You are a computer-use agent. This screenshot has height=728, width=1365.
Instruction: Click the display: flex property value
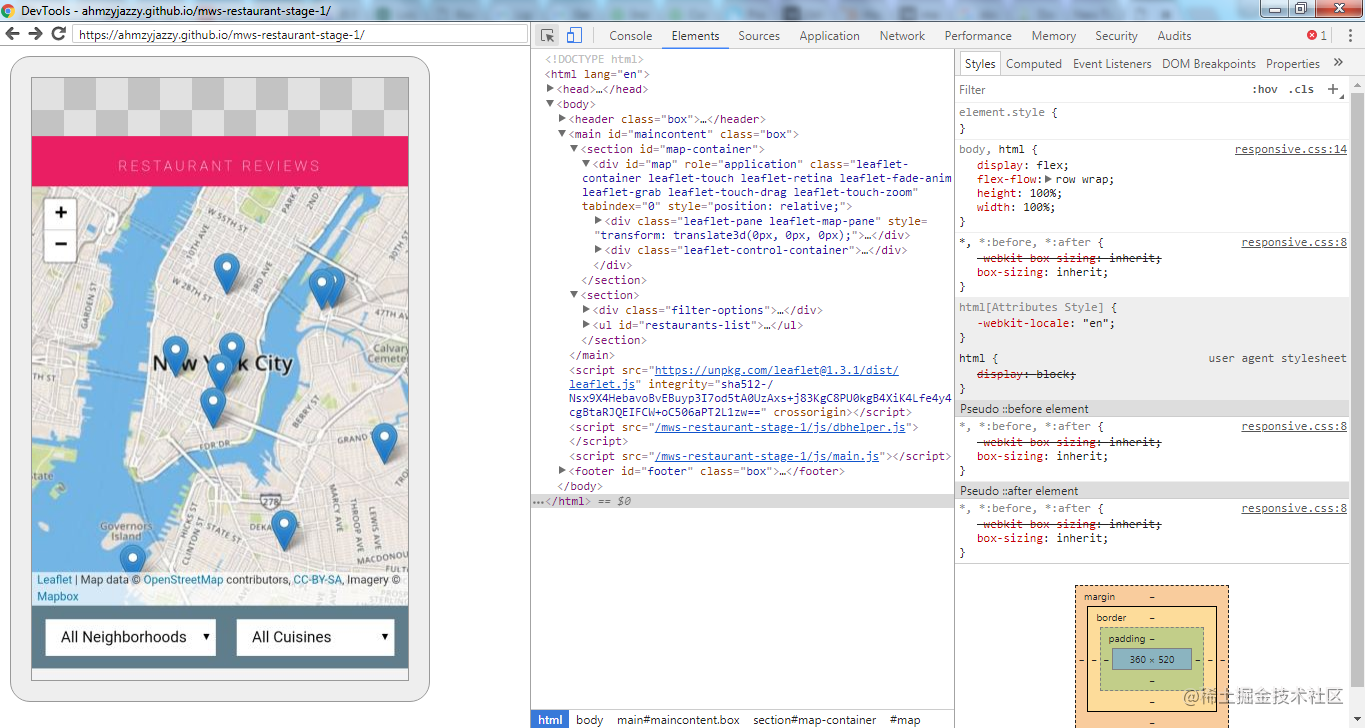point(1050,165)
